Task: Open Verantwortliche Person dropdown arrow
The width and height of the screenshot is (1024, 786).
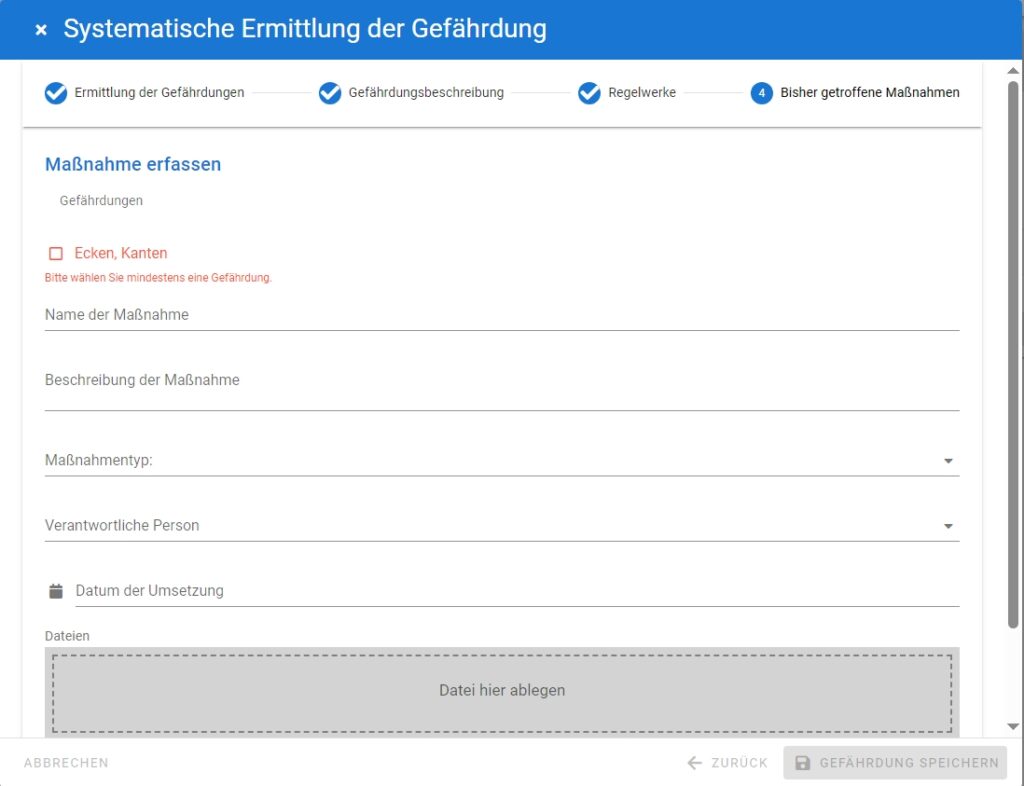Action: point(948,526)
